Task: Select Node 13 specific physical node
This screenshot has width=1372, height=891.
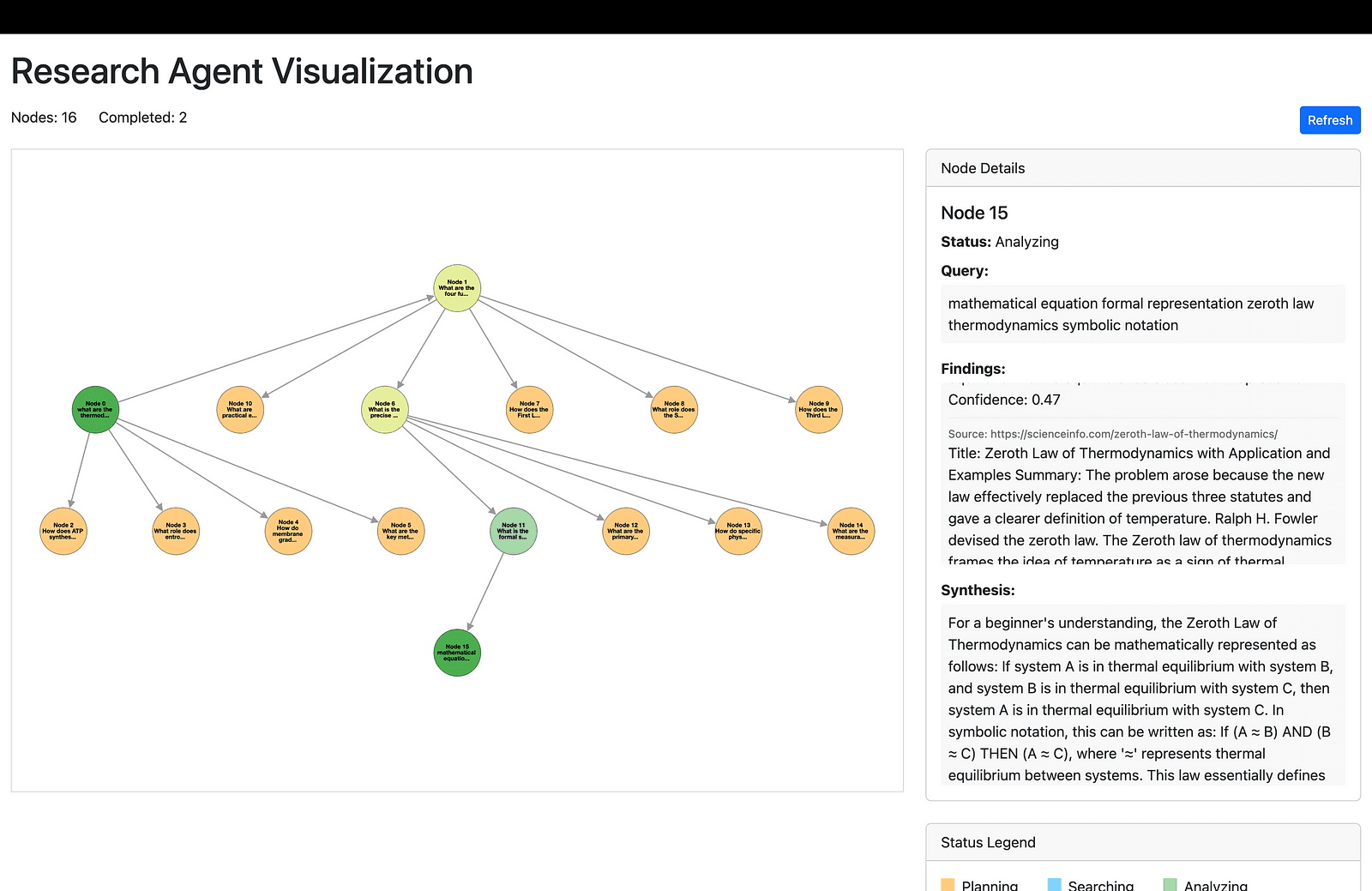Action: point(738,532)
